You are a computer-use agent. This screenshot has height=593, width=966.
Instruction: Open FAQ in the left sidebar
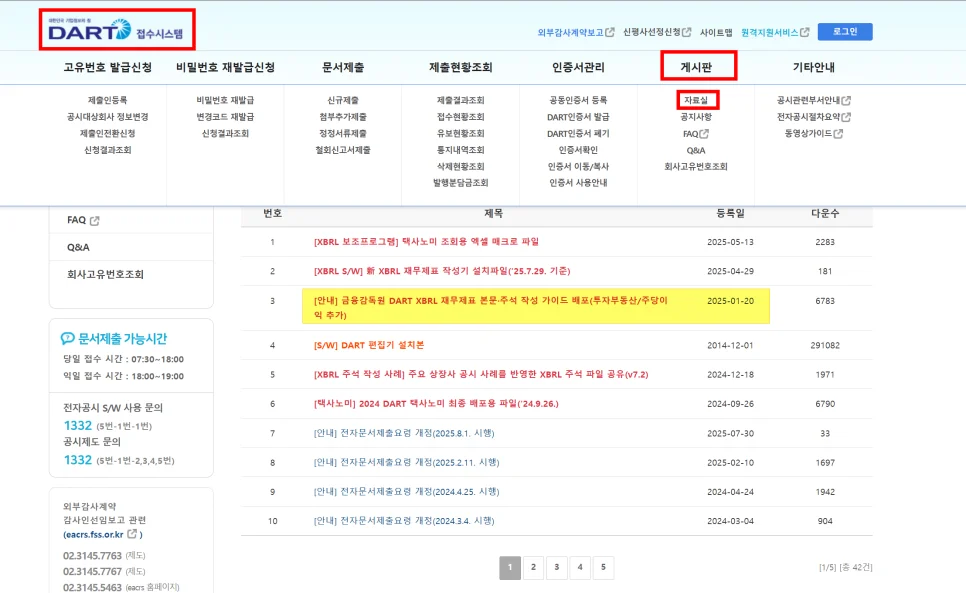pyautogui.click(x=83, y=220)
